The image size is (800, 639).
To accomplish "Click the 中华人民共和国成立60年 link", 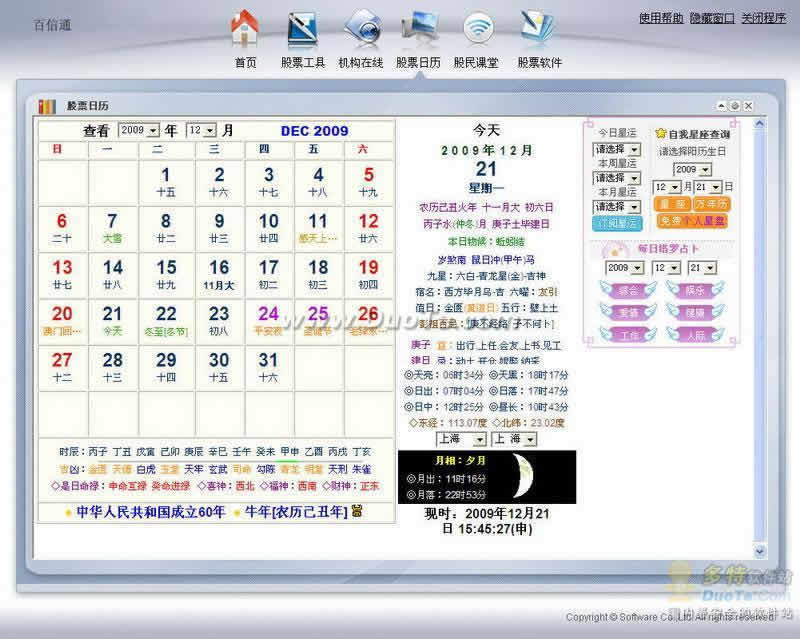I will [151, 511].
